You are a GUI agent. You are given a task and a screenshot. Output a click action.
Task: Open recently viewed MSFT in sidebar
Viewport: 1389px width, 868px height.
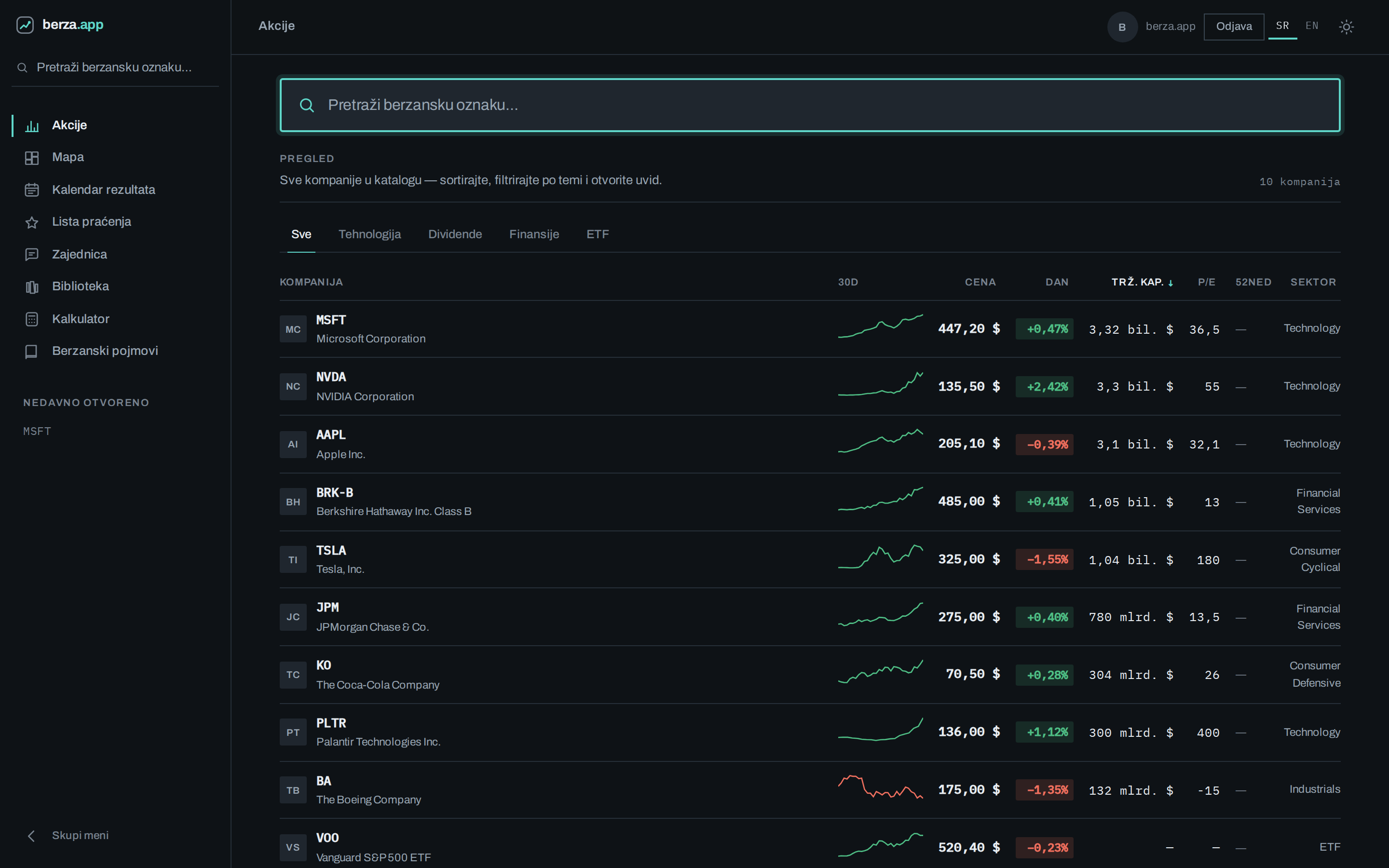point(37,431)
